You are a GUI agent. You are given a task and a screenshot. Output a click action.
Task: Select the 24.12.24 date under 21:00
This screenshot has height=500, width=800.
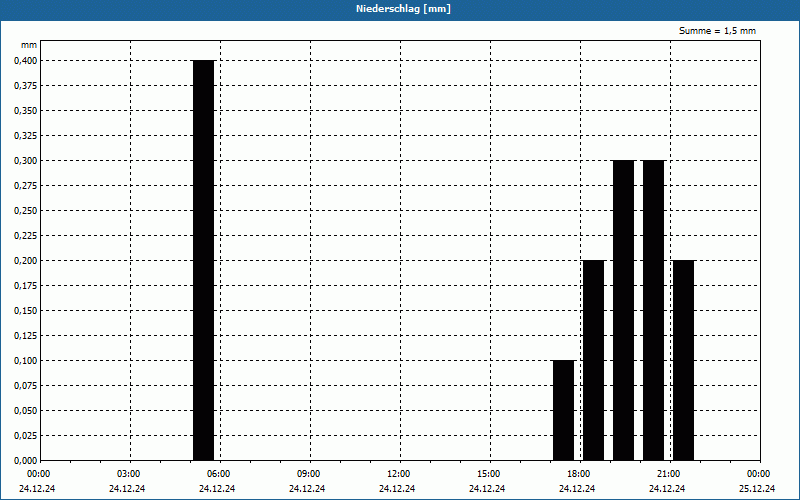click(x=667, y=489)
